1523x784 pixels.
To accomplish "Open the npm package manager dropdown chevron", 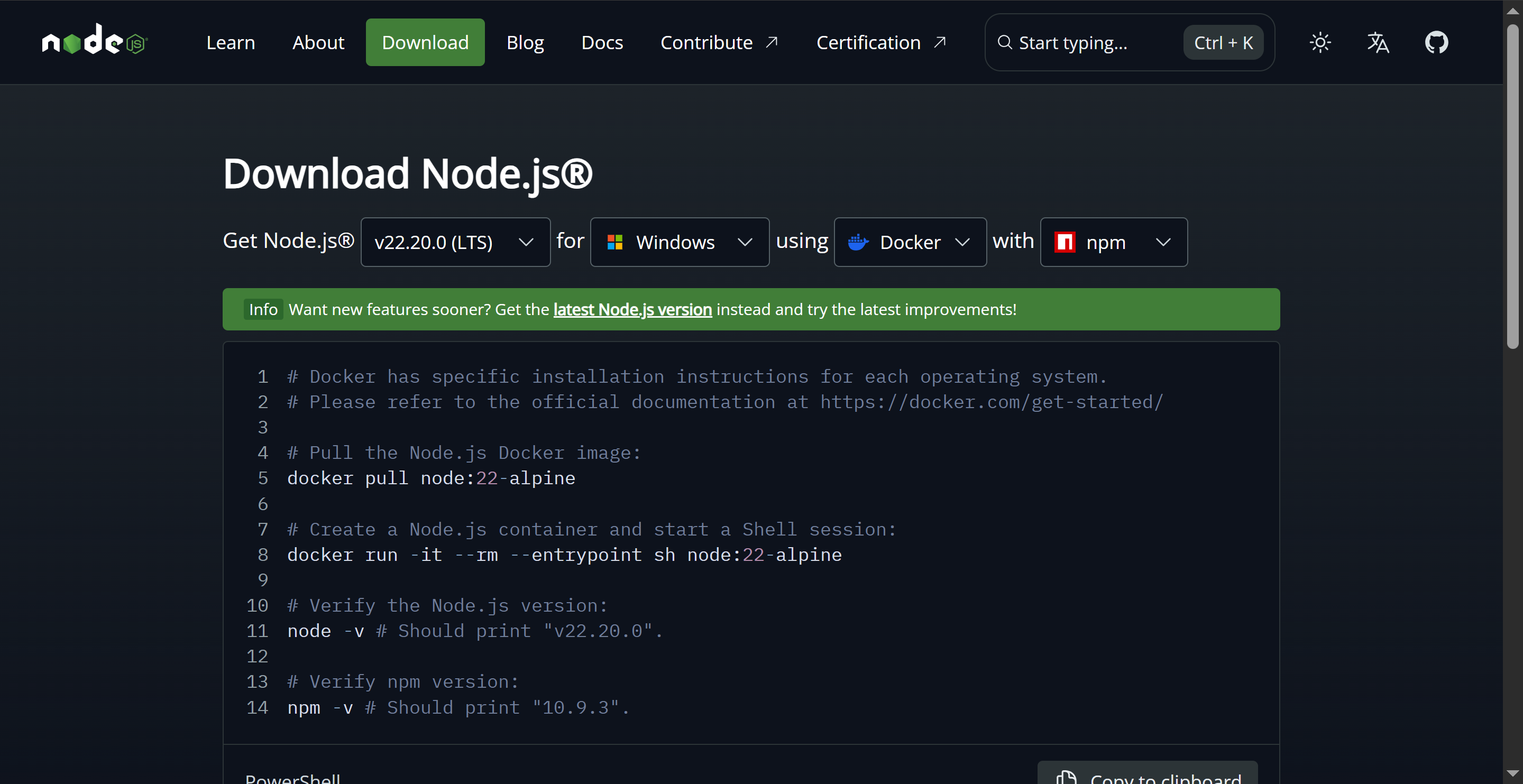I will (x=1163, y=243).
